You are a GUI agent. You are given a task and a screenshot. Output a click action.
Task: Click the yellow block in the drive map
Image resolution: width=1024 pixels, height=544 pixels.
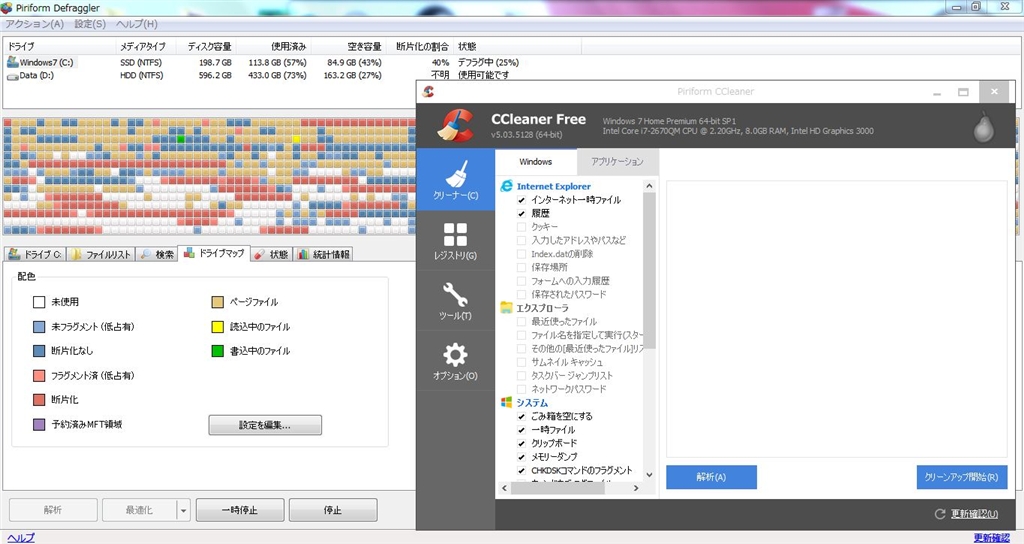pyautogui.click(x=296, y=139)
